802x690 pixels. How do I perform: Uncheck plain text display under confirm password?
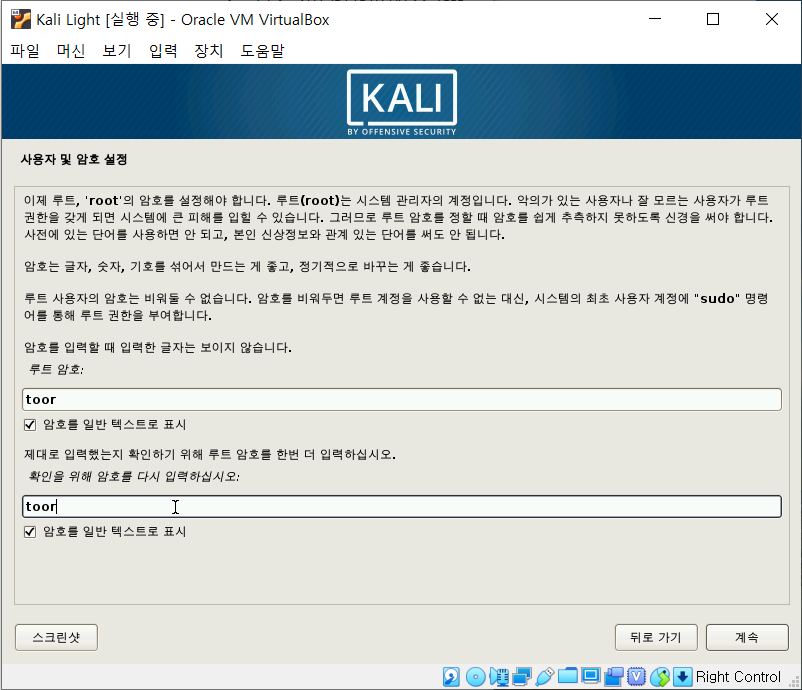point(30,532)
